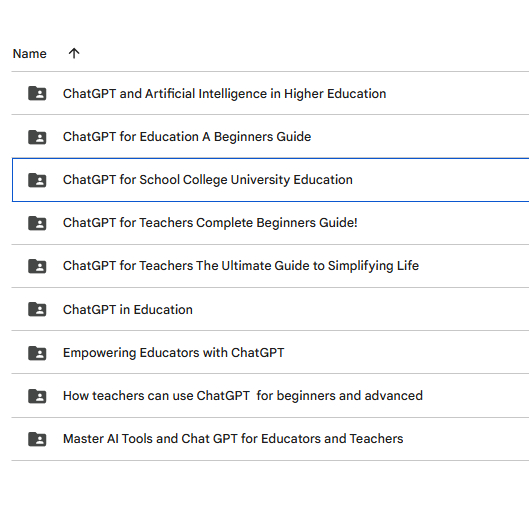This screenshot has height=529, width=529.
Task: Select folder icon for ChatGPT for Teachers Complete Beginners Guide!
Action: point(37,223)
